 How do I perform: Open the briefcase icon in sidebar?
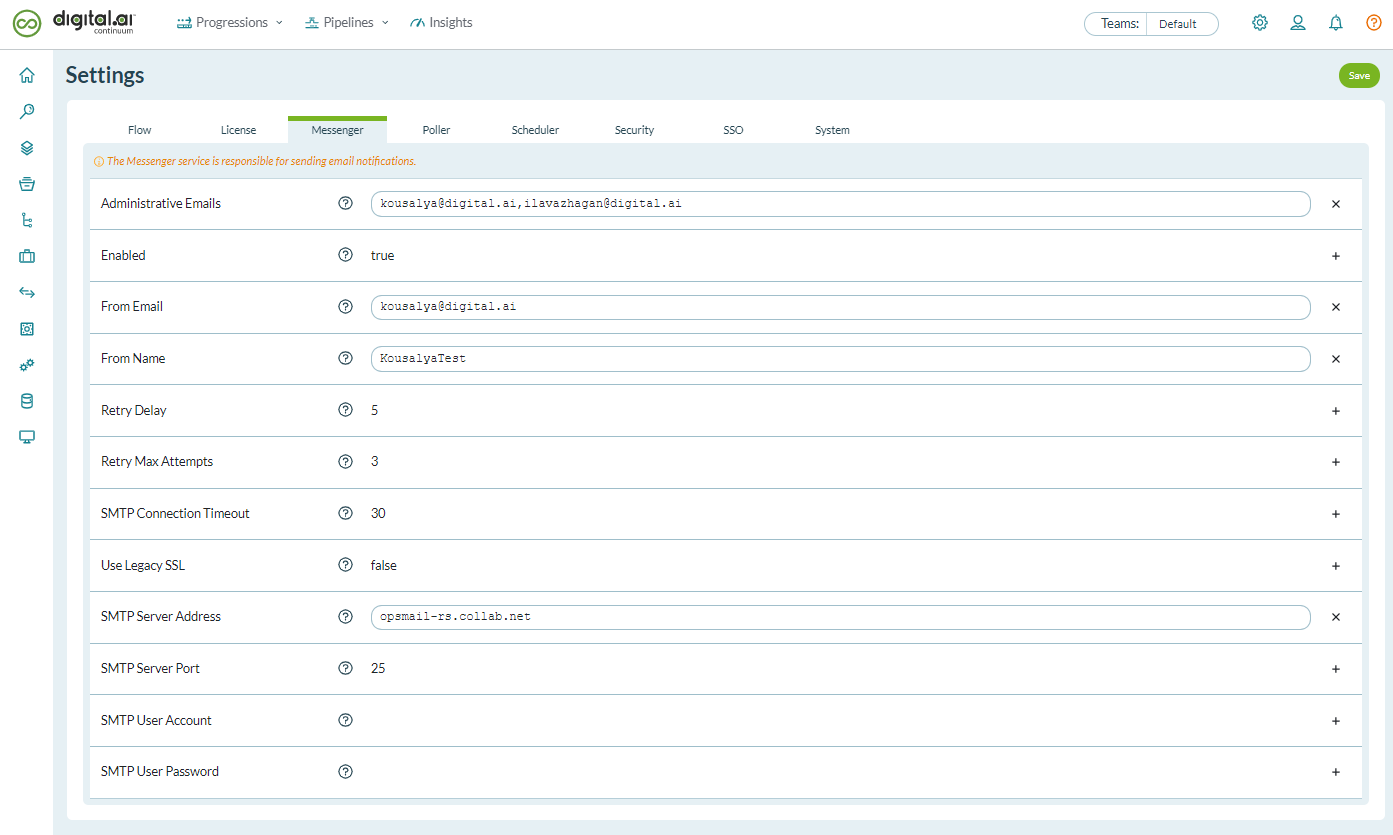[27, 256]
